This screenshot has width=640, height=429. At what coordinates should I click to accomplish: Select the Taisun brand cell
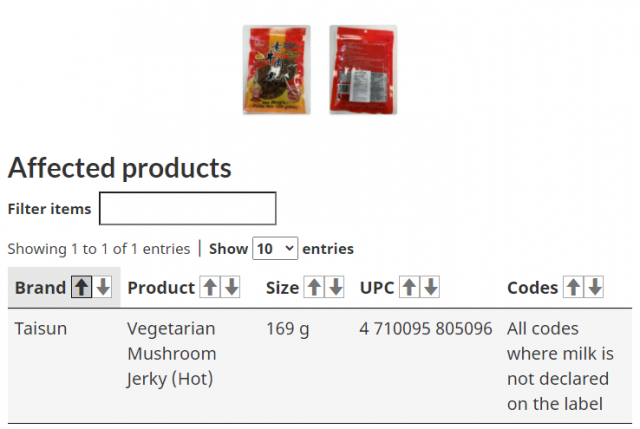click(x=41, y=329)
